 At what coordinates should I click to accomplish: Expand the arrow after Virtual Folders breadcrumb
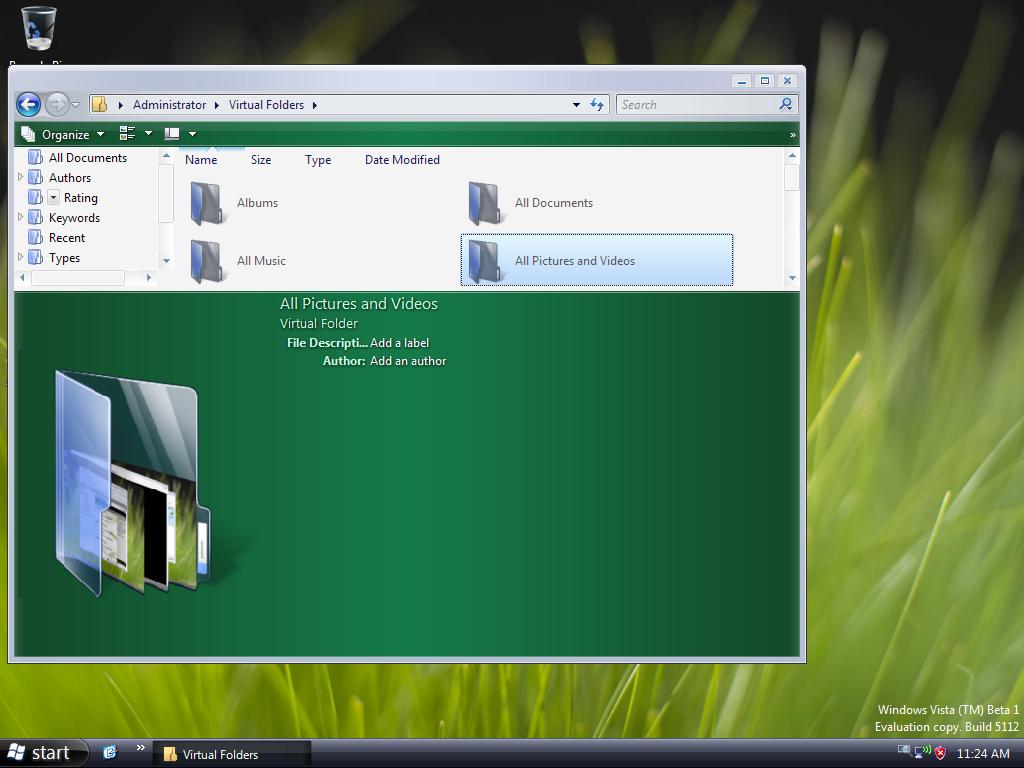point(315,105)
